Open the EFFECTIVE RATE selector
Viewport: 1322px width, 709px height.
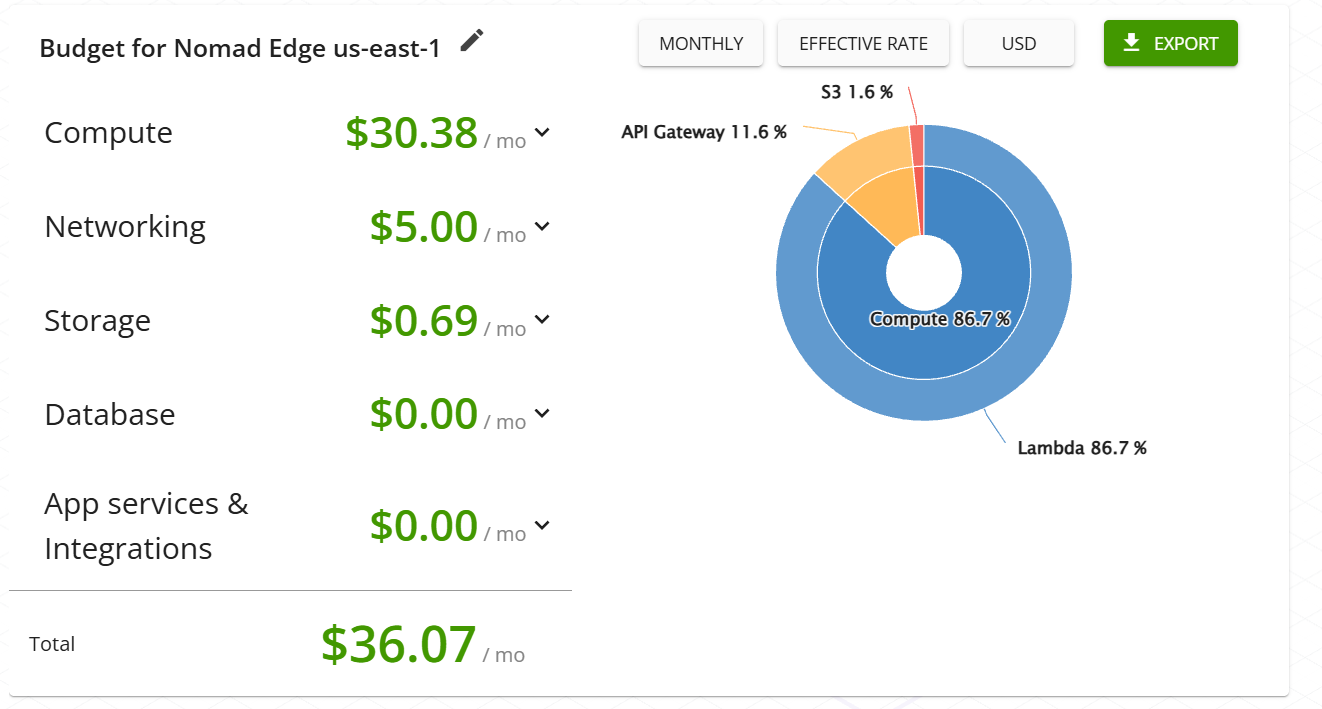tap(863, 44)
